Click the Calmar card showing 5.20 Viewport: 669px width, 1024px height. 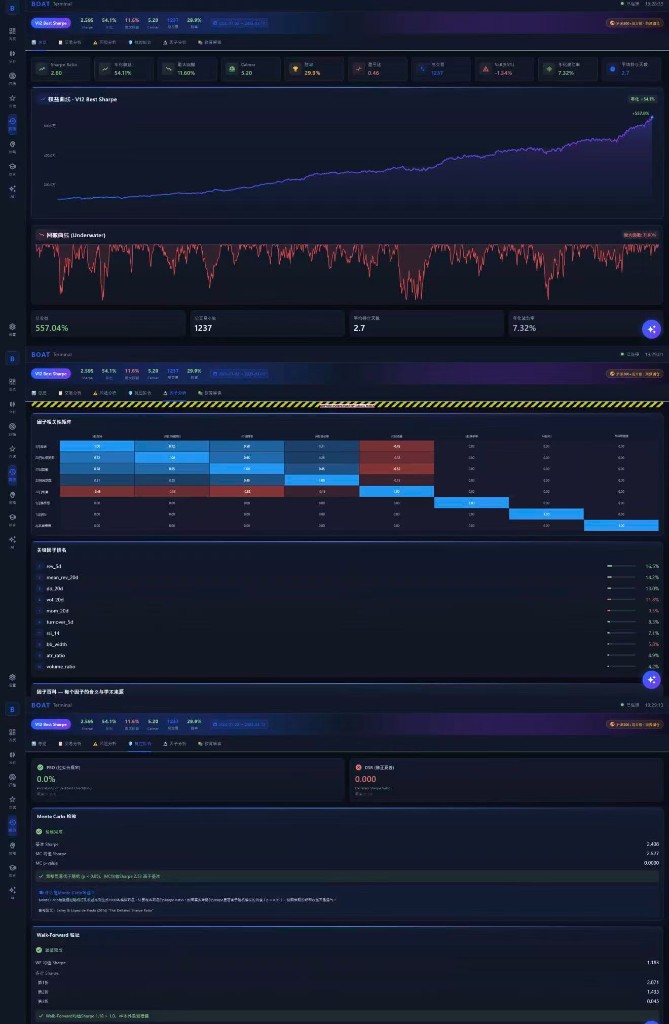[251, 69]
